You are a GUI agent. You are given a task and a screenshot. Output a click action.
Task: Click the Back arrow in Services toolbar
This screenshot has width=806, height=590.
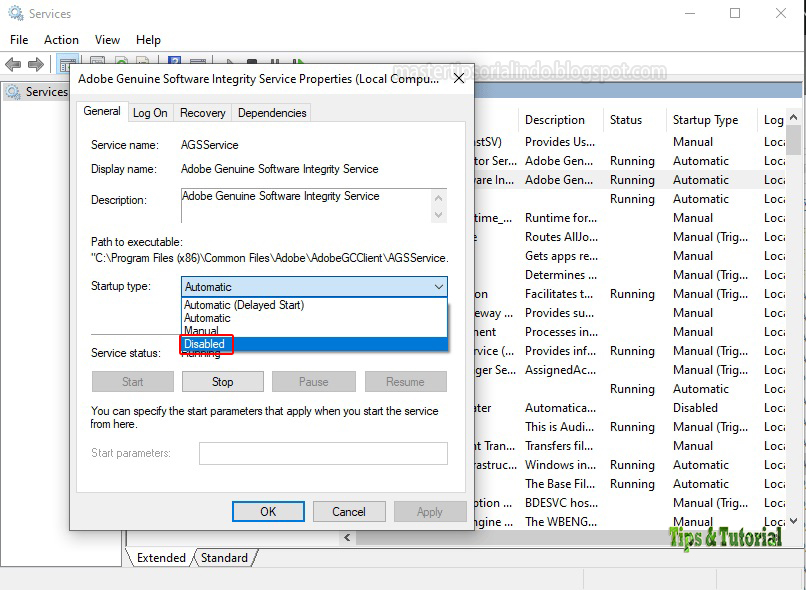coord(13,65)
